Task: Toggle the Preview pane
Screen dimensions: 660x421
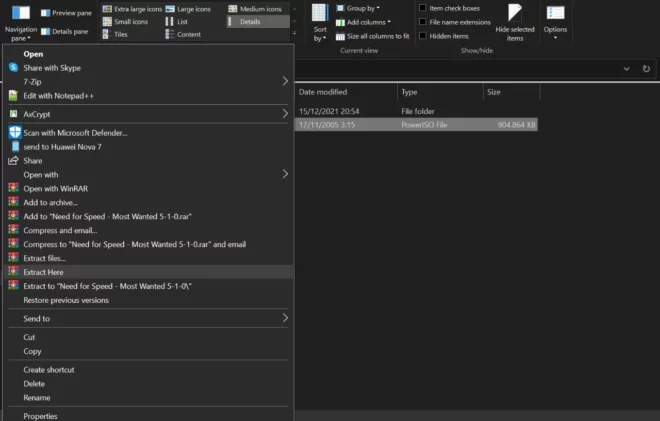Action: [x=67, y=13]
